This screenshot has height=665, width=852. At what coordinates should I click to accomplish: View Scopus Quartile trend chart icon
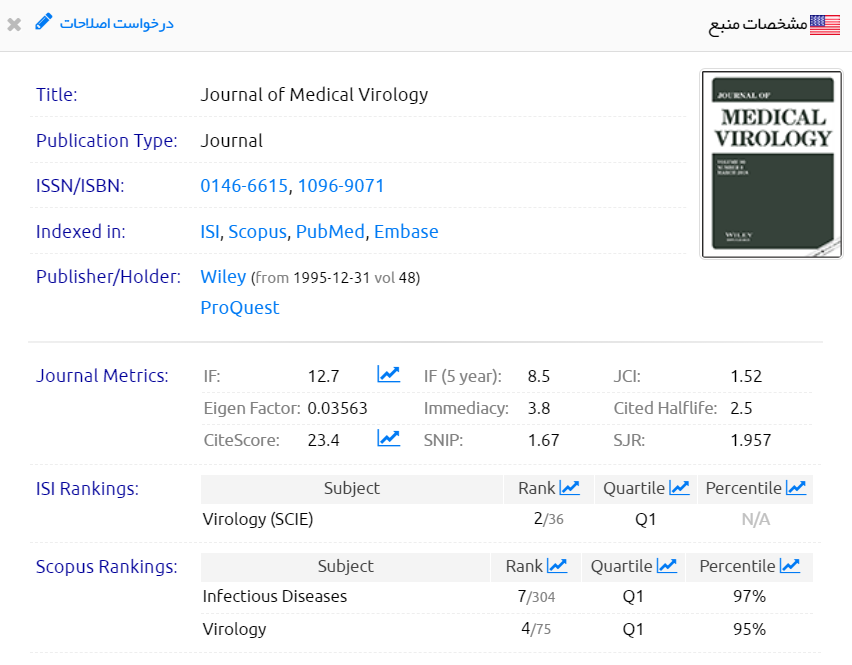point(667,566)
